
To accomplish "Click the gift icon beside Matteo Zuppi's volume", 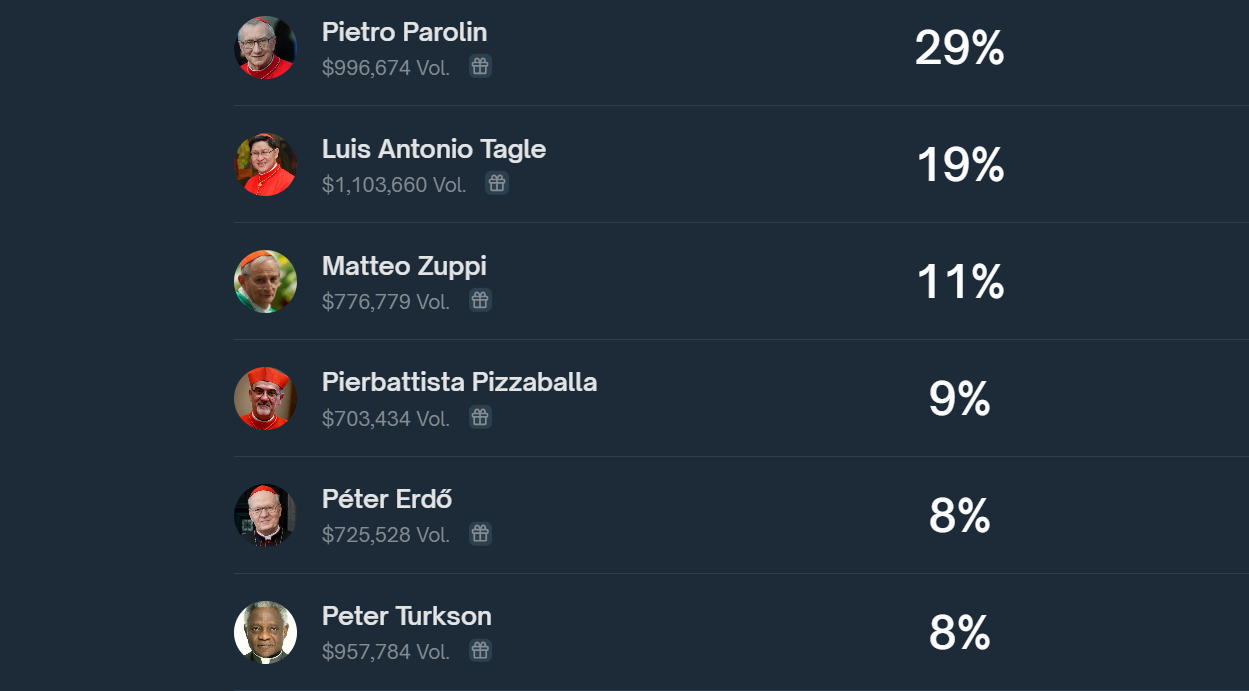I will click(x=480, y=301).
